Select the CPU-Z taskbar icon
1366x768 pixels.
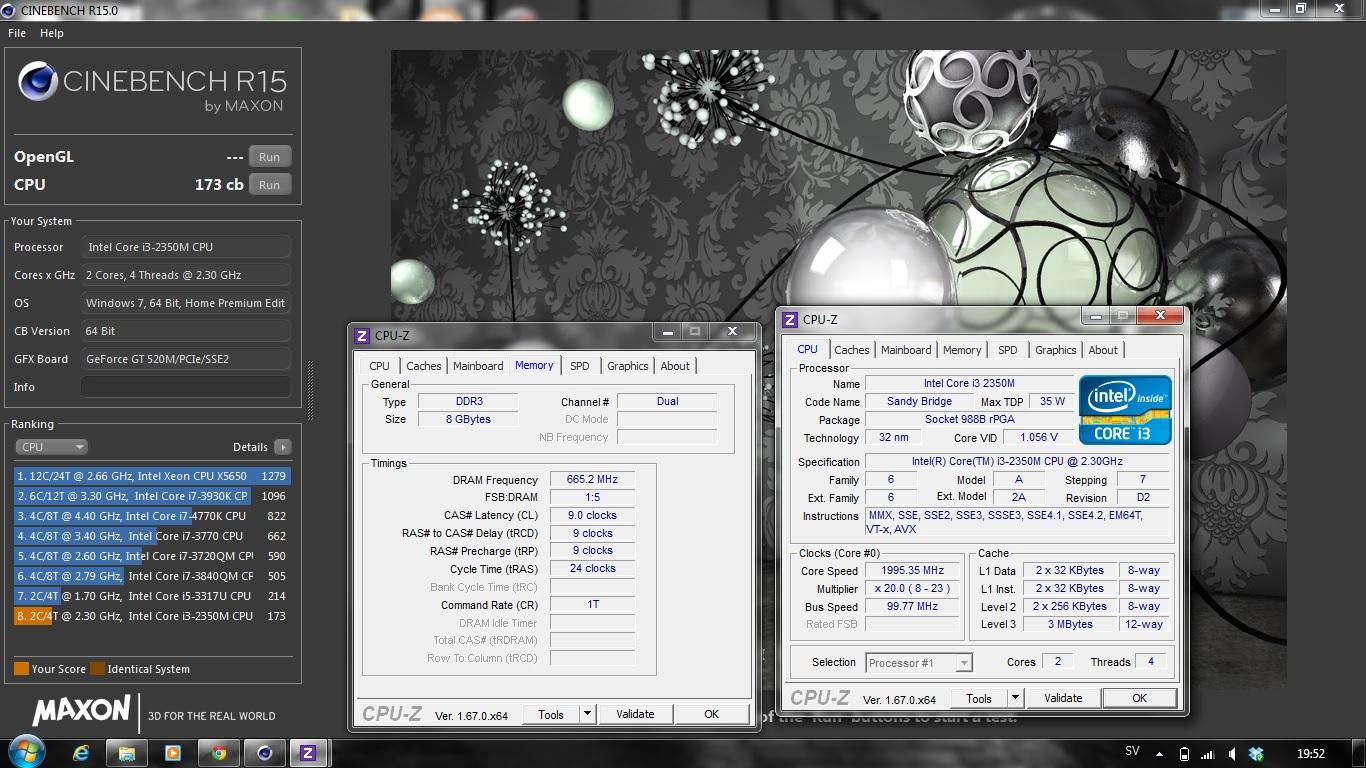point(308,753)
